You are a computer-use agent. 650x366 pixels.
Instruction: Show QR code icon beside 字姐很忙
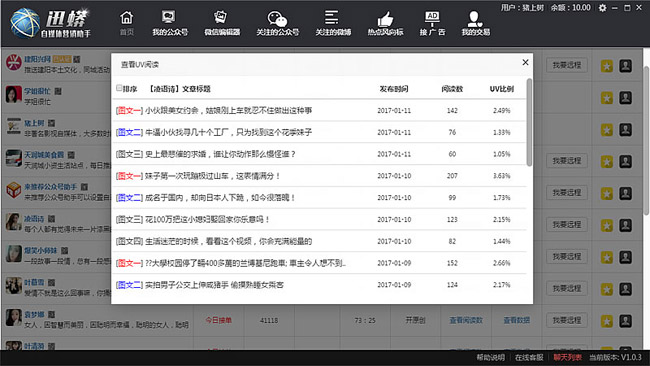point(58,91)
